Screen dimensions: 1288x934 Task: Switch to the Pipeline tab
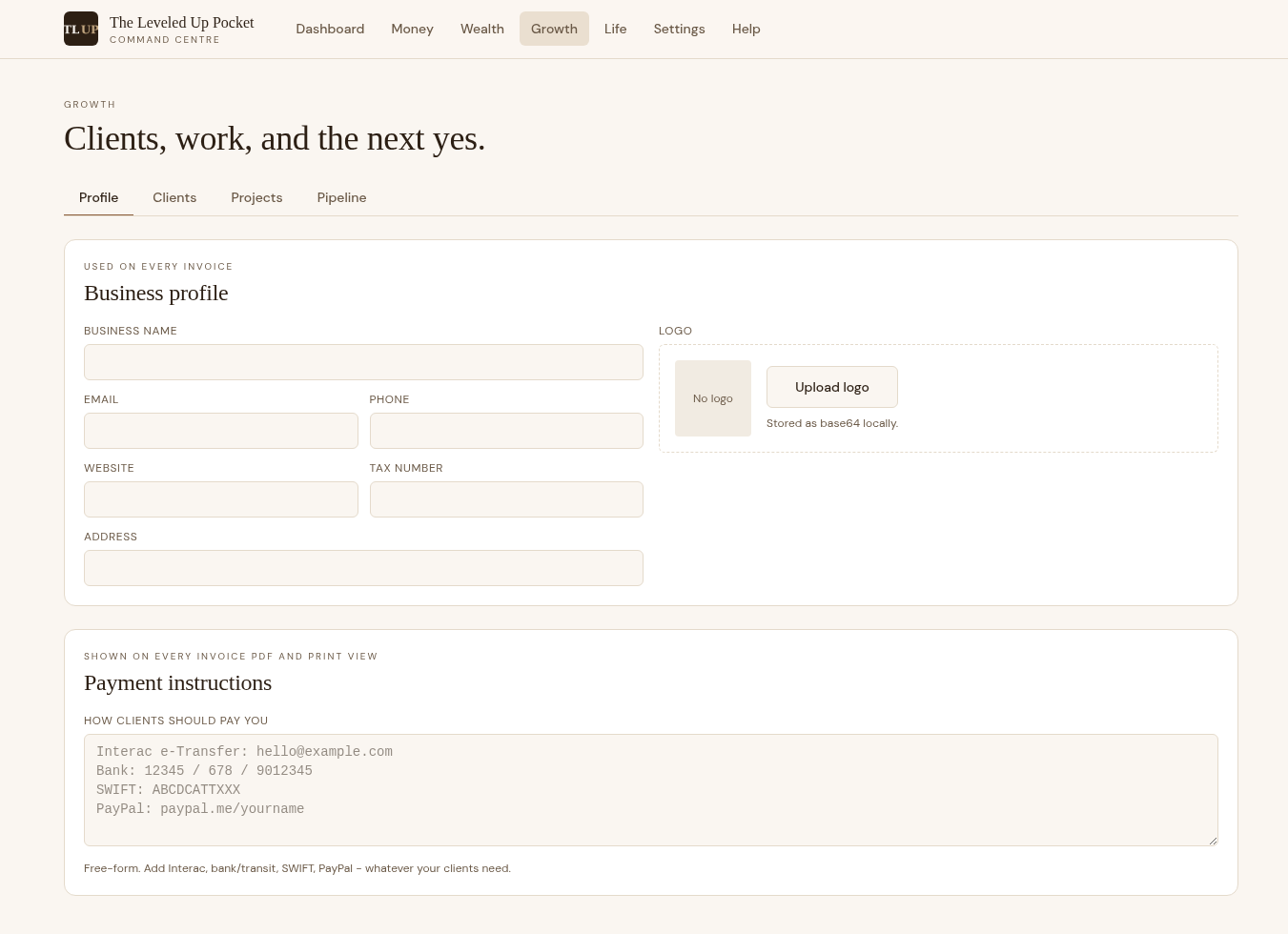(341, 197)
